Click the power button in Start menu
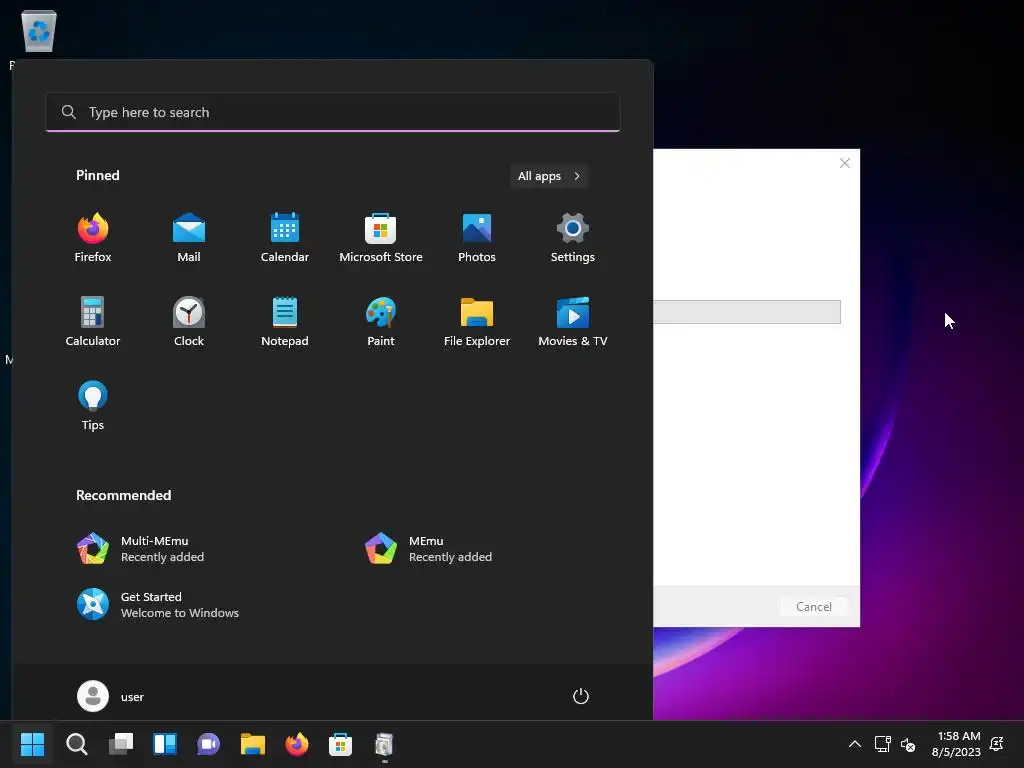 (581, 696)
